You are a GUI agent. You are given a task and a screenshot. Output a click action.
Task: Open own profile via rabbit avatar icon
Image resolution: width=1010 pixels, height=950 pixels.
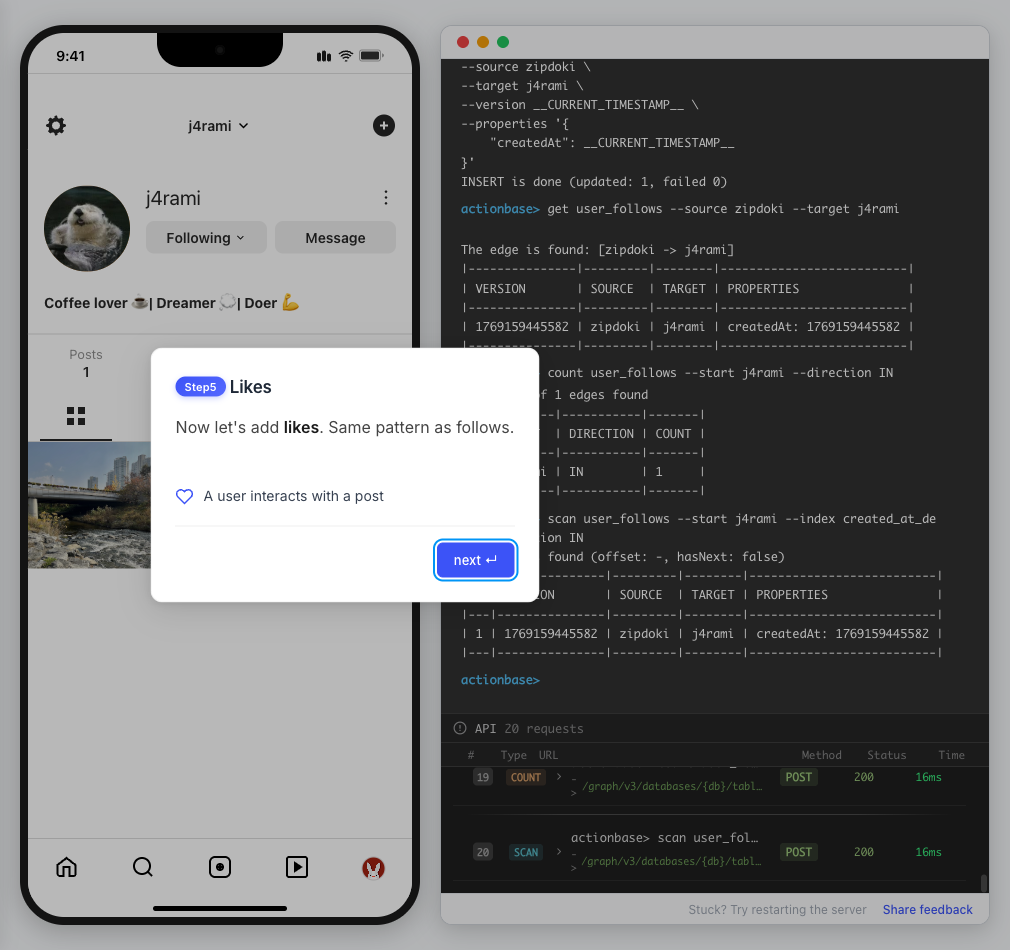pos(373,868)
